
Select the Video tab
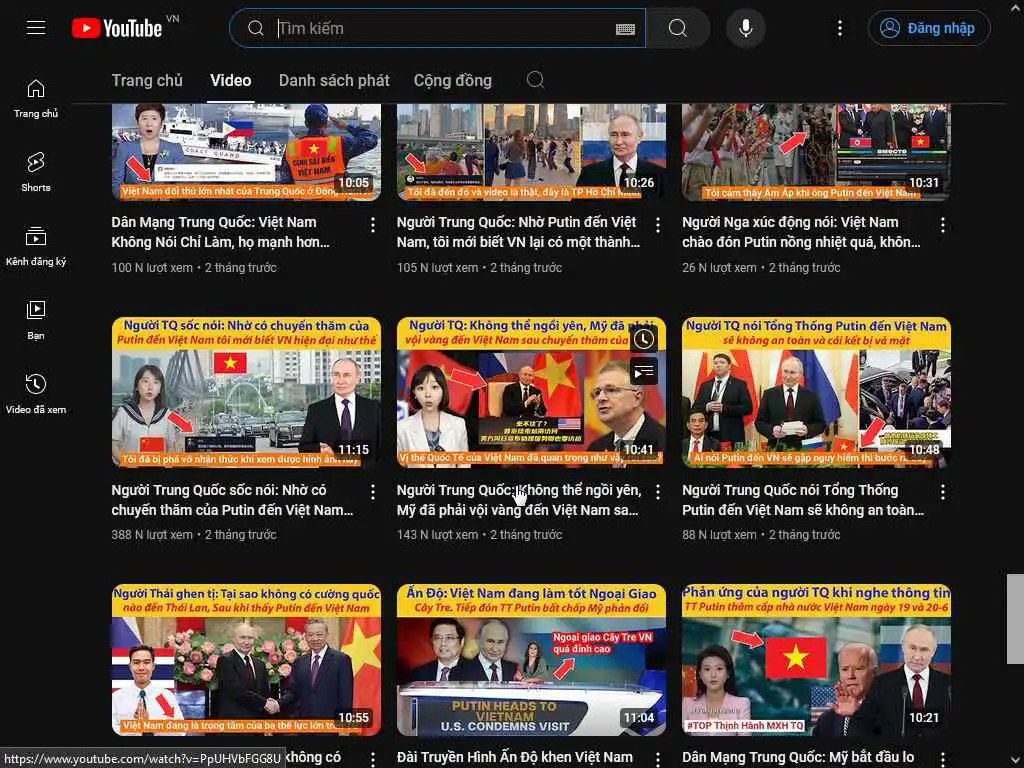click(231, 80)
